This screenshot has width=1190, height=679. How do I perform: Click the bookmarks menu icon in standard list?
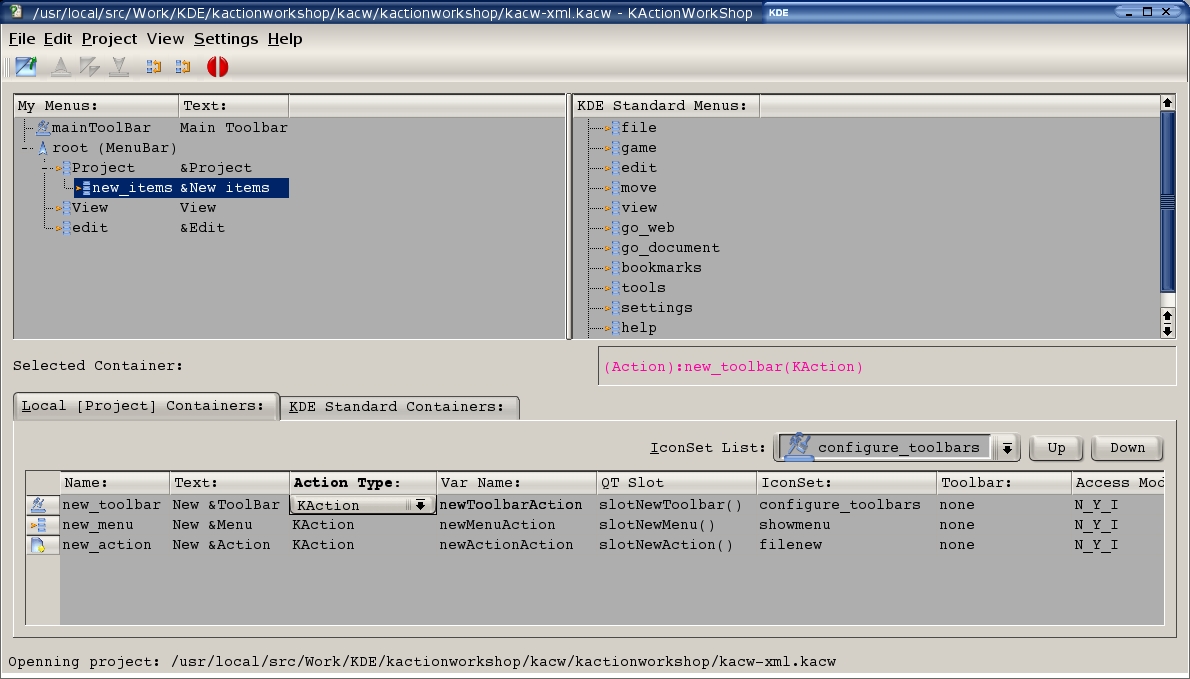(x=612, y=268)
